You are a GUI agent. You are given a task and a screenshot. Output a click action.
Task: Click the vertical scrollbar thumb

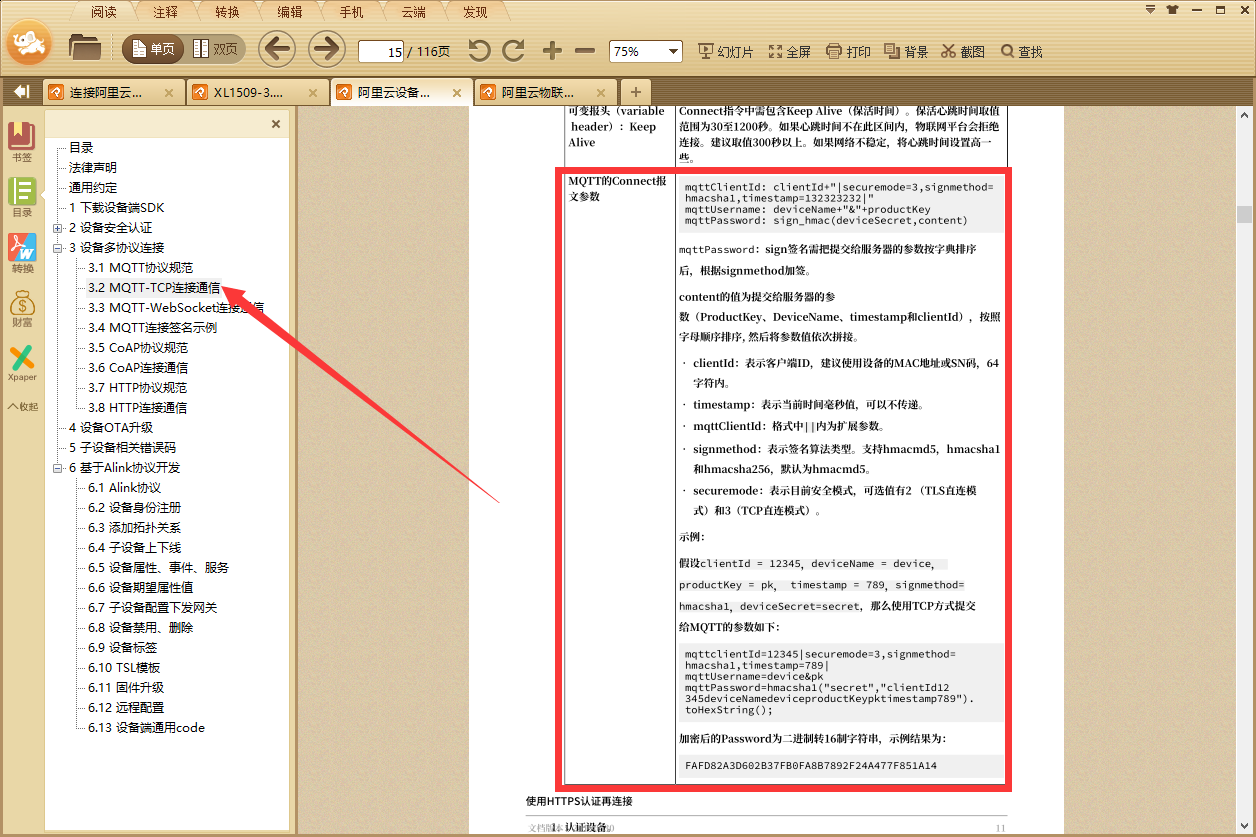(x=1244, y=215)
